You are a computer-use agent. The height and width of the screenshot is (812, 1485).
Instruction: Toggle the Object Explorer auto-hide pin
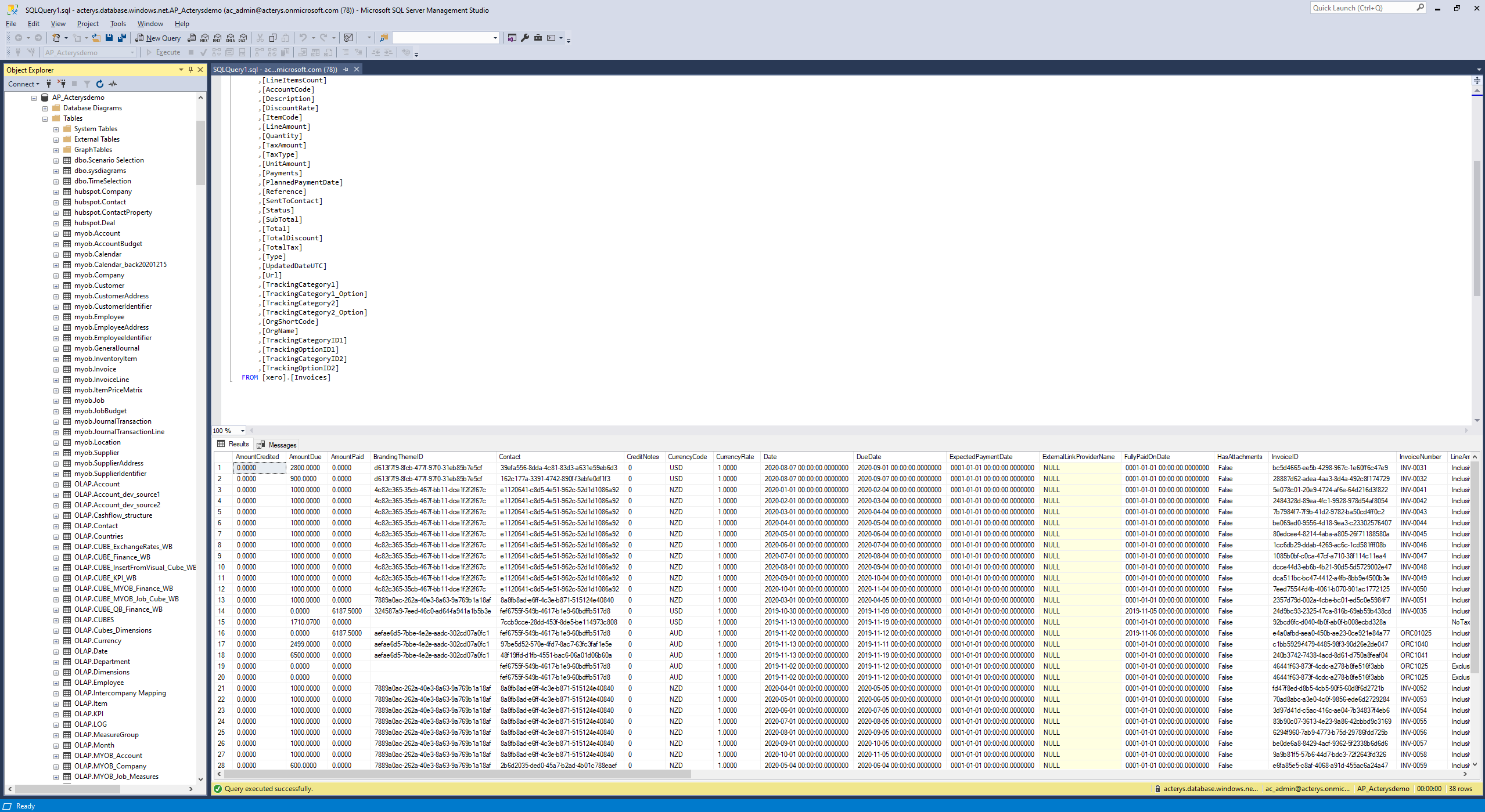click(190, 70)
